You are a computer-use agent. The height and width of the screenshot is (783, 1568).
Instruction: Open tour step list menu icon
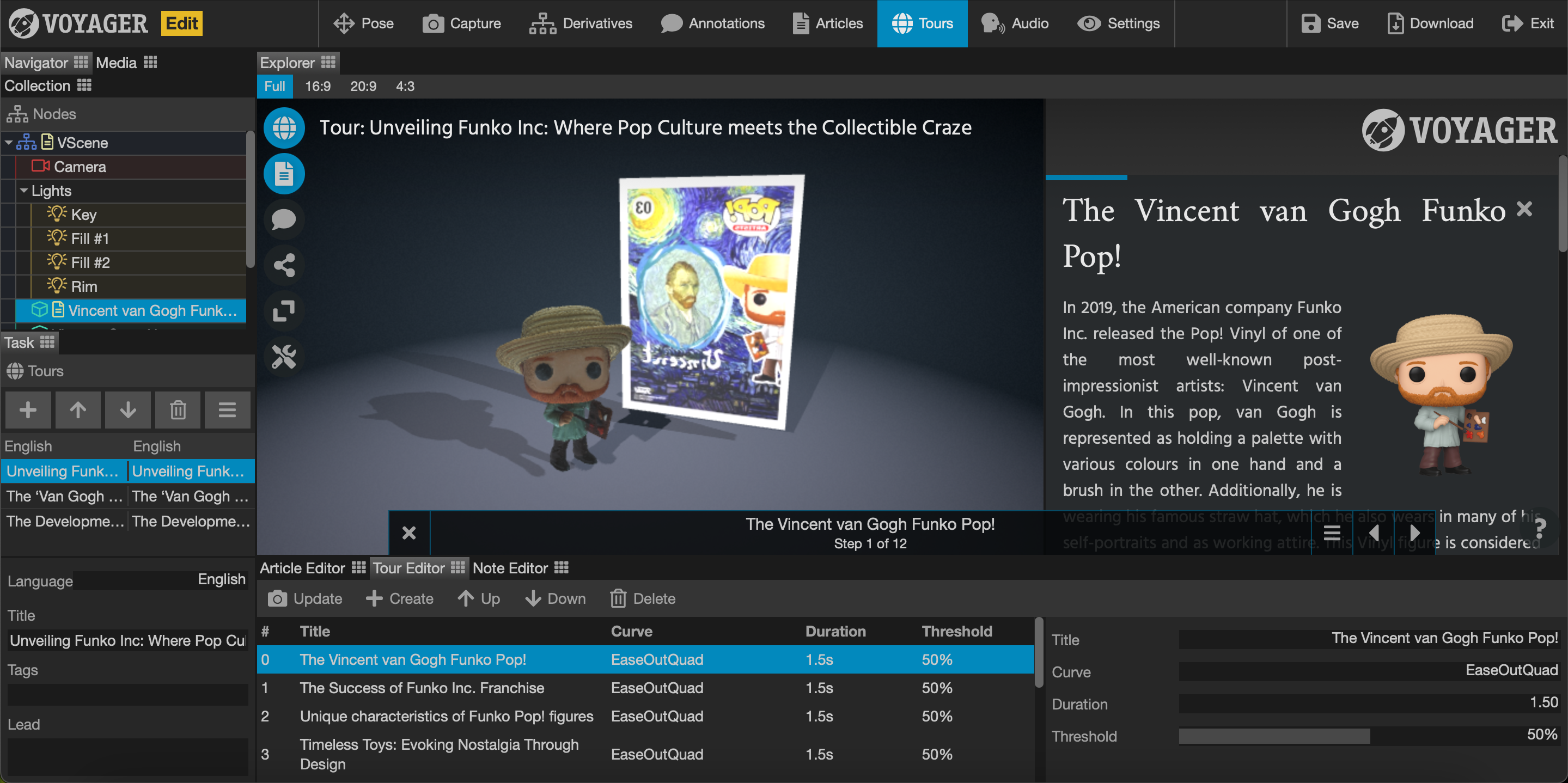tap(1332, 533)
